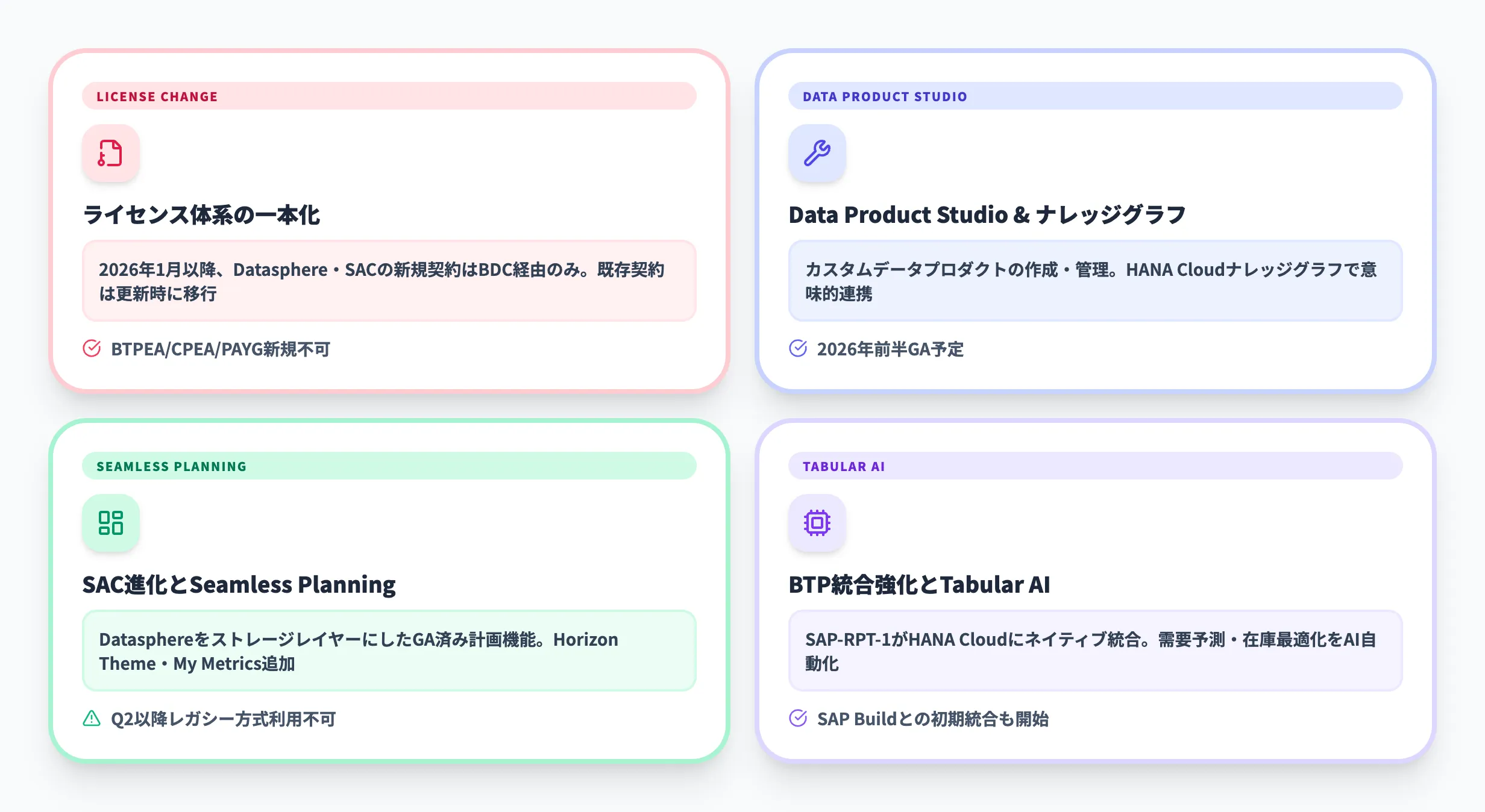Click the pink note about BDC経由の新規契約

(389, 282)
